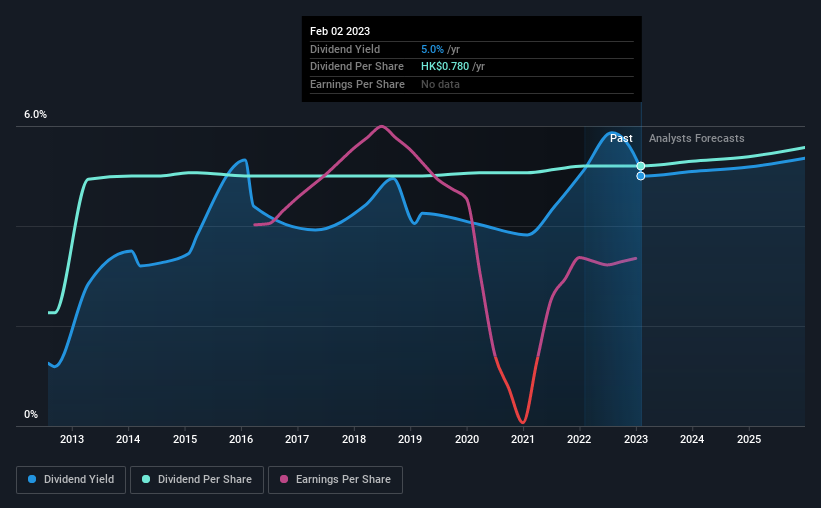Click the 2014 x-axis label

click(x=128, y=439)
